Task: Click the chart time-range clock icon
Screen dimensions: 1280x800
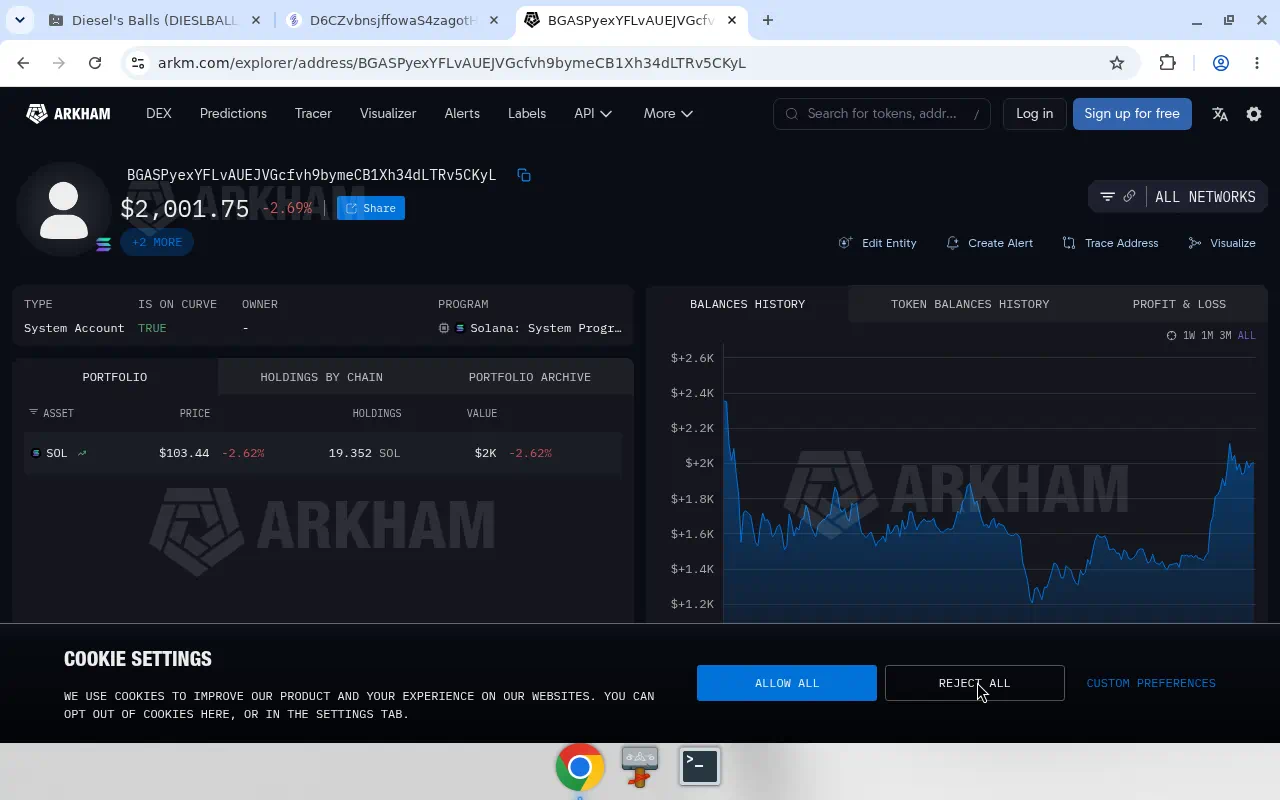Action: coord(1171,336)
